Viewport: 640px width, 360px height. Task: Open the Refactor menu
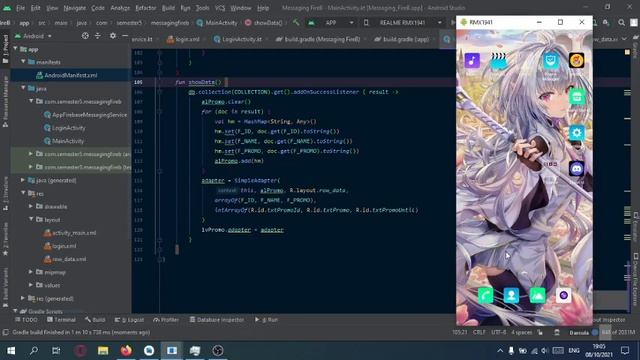click(x=146, y=8)
